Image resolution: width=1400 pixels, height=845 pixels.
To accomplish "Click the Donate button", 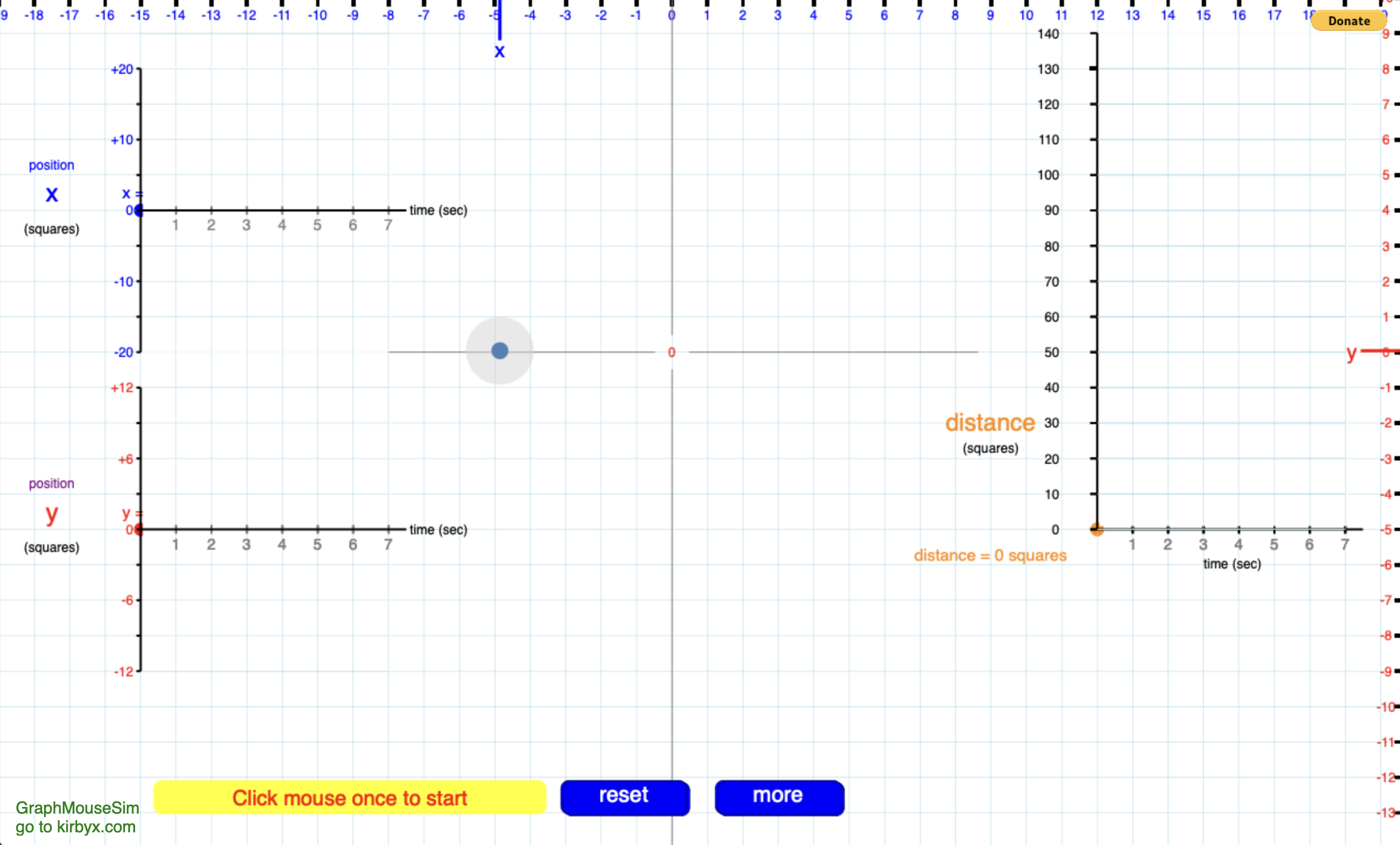I will point(1349,21).
